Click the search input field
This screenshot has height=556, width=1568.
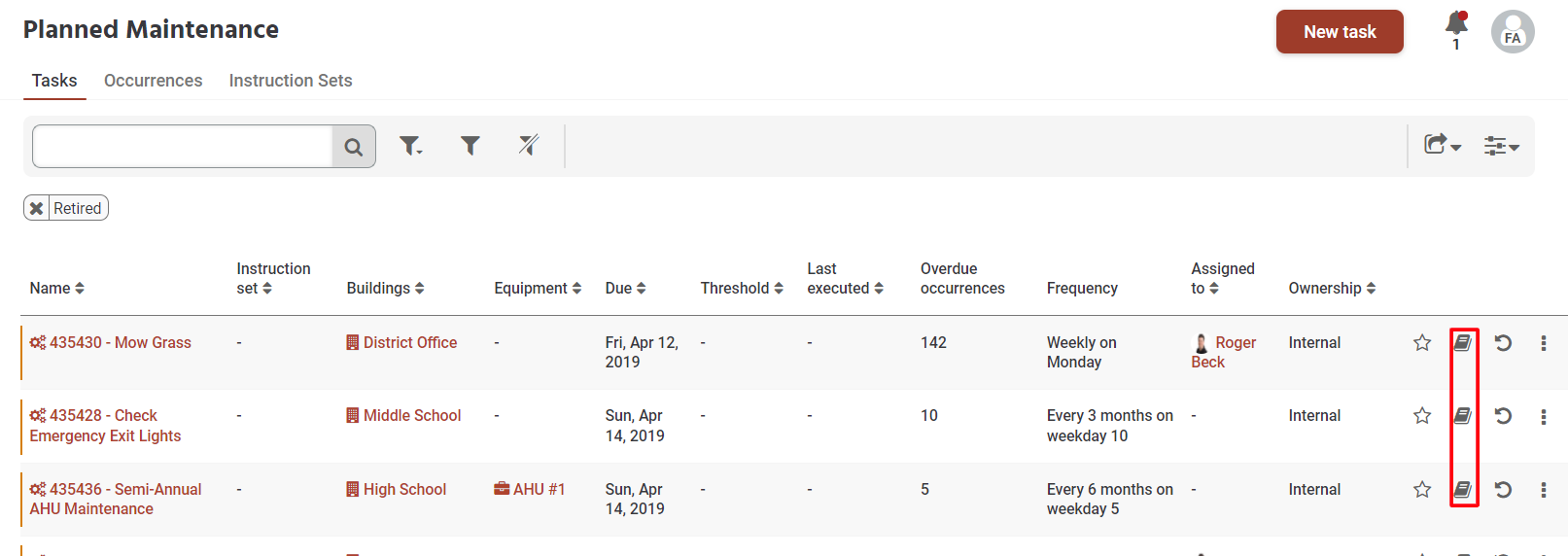(x=183, y=147)
